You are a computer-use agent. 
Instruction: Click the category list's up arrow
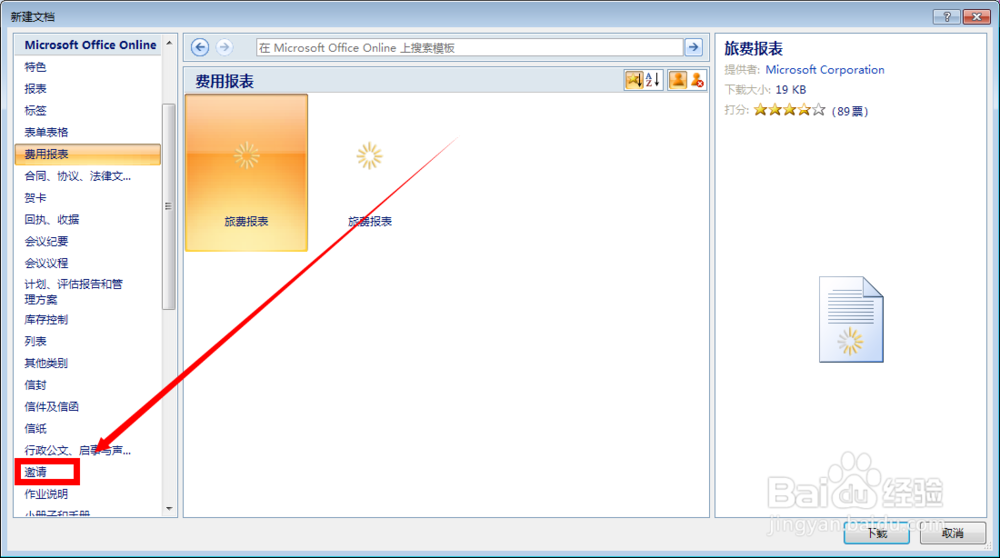tap(169, 43)
